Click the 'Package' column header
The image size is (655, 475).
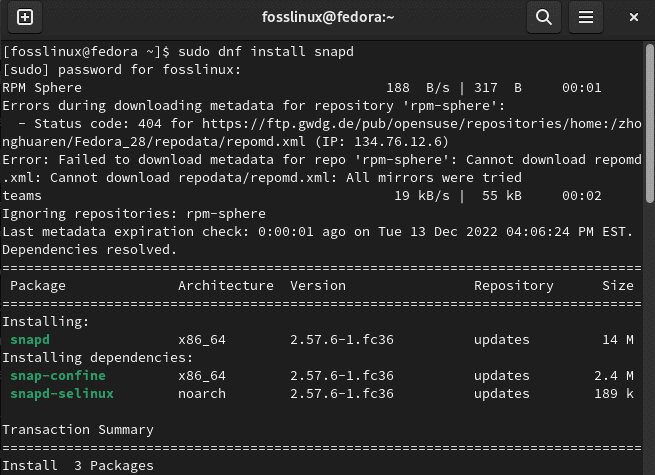(x=38, y=286)
